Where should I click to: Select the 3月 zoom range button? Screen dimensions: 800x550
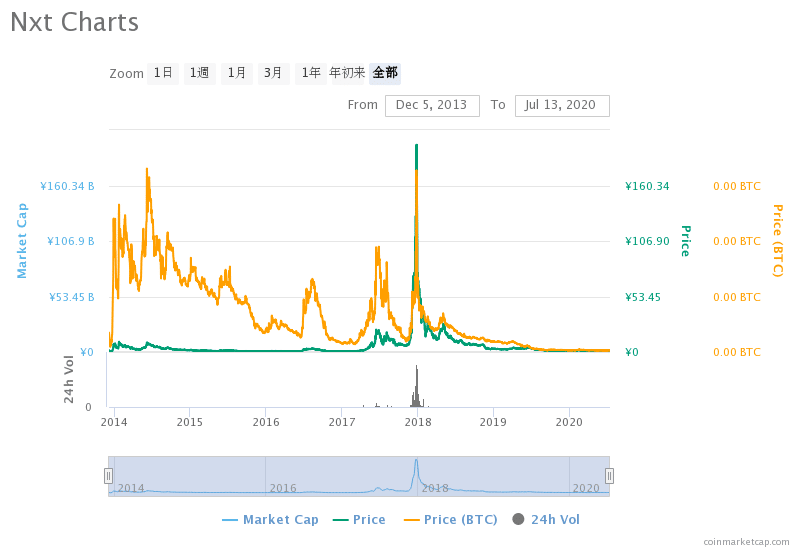click(x=273, y=73)
